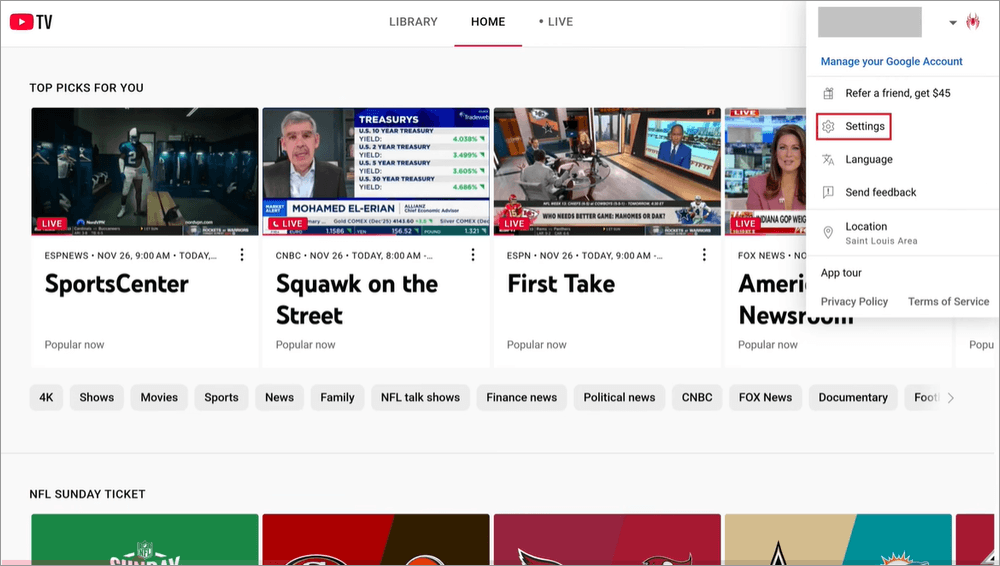
Task: Switch to the Library tab
Action: (x=413, y=22)
